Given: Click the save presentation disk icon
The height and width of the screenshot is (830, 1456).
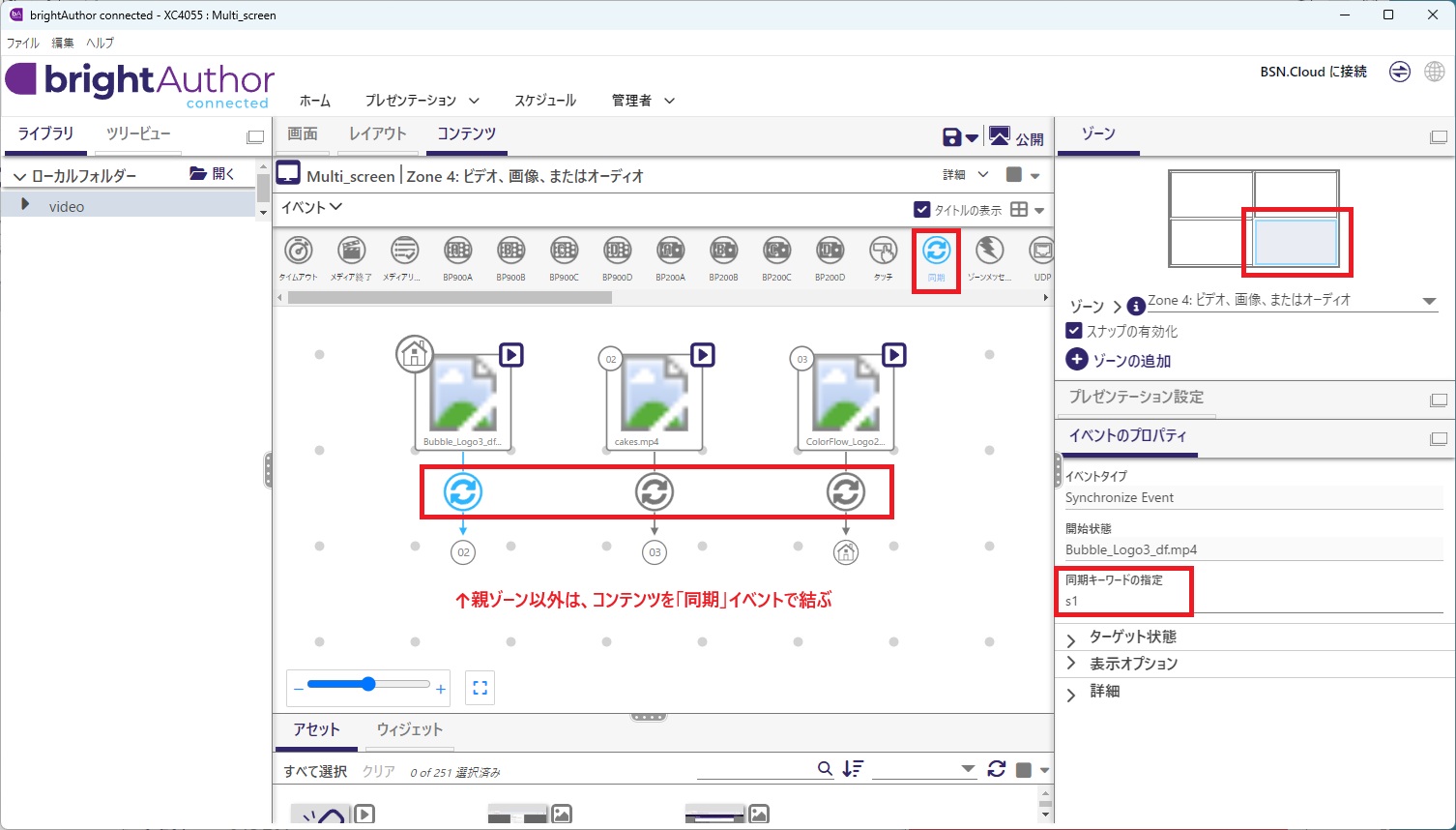Looking at the screenshot, I should pyautogui.click(x=952, y=137).
